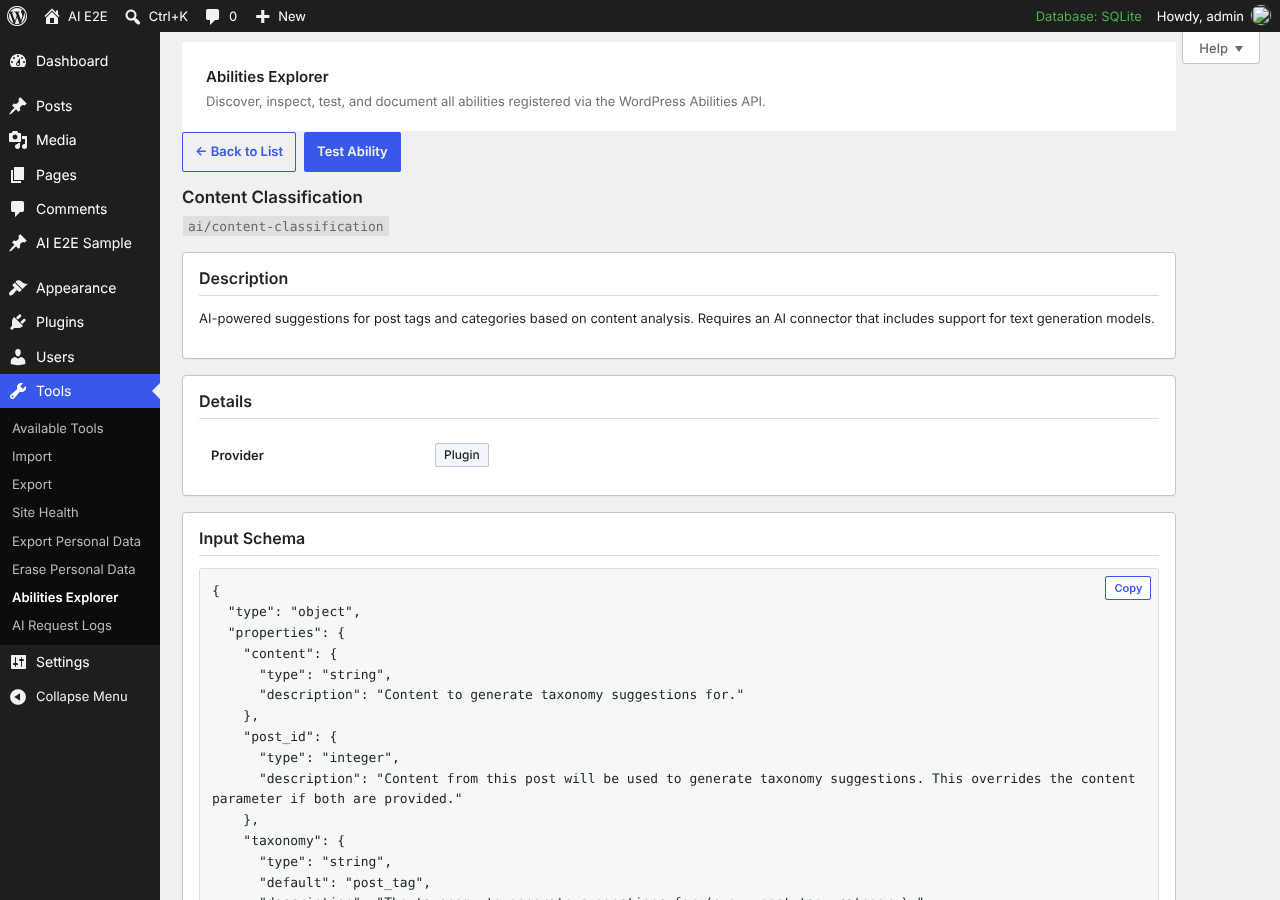The image size is (1280, 900).
Task: Click the Plugin provider badge
Action: (462, 455)
